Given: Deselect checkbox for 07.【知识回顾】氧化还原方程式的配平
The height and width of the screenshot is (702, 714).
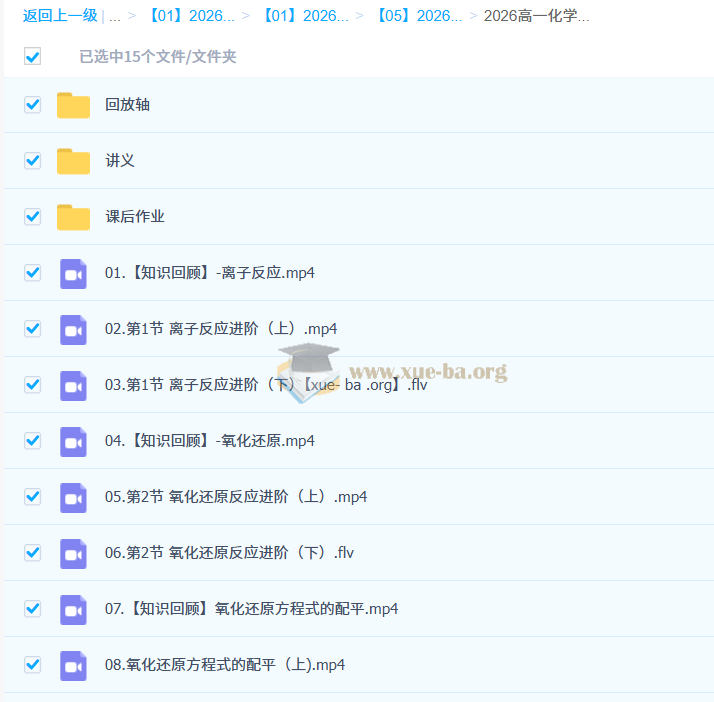Looking at the screenshot, I should point(32,609).
